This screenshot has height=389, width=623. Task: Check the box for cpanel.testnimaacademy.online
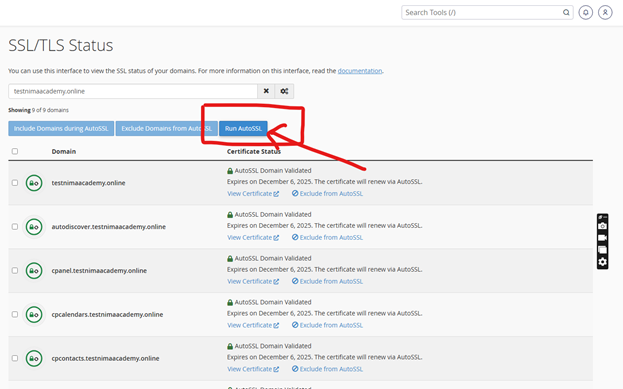15,271
